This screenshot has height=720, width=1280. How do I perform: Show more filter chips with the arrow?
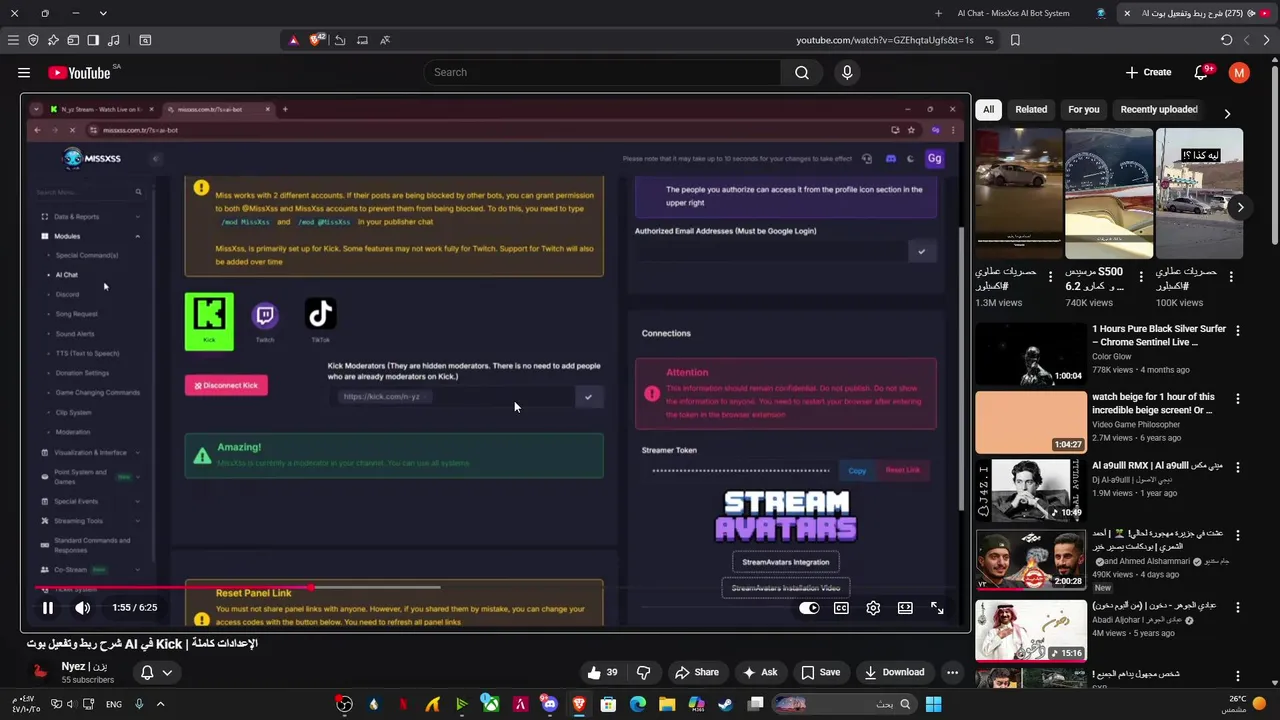tap(1227, 113)
